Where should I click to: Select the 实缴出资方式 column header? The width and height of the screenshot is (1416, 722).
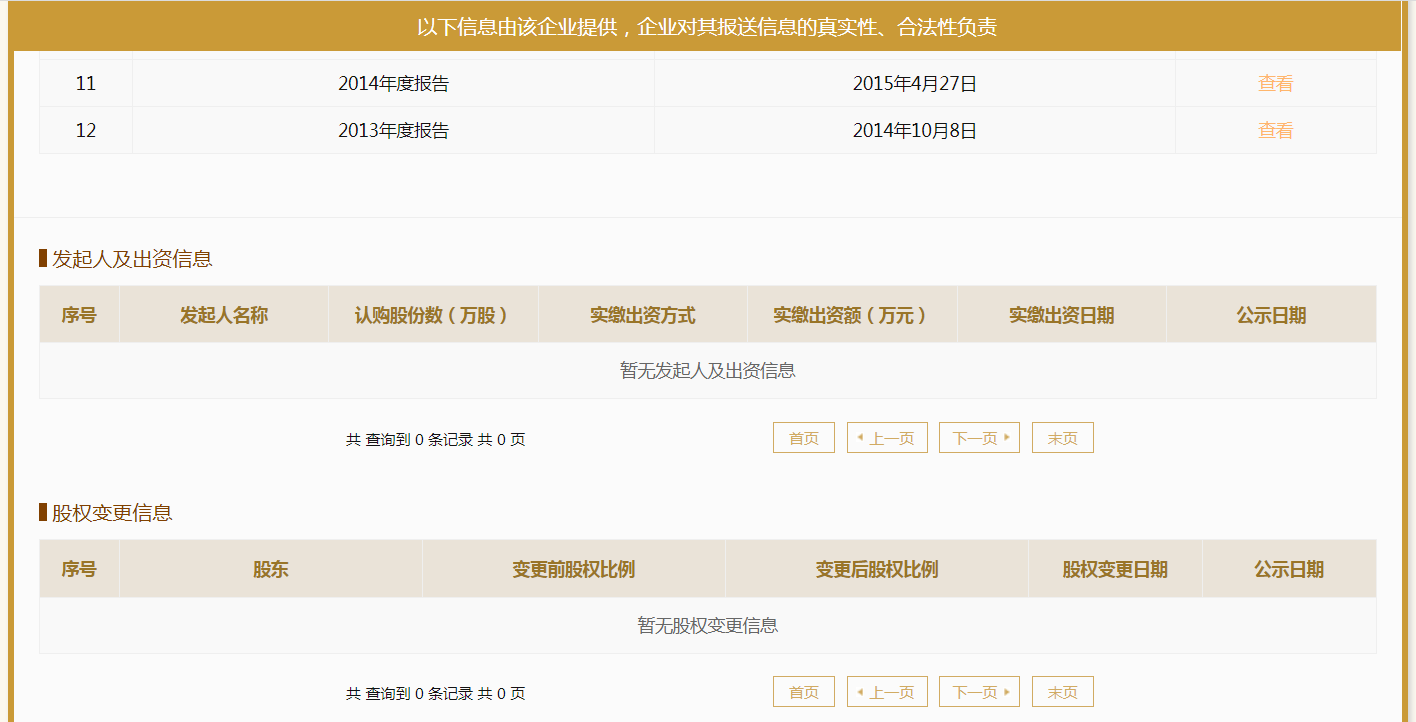tap(642, 315)
